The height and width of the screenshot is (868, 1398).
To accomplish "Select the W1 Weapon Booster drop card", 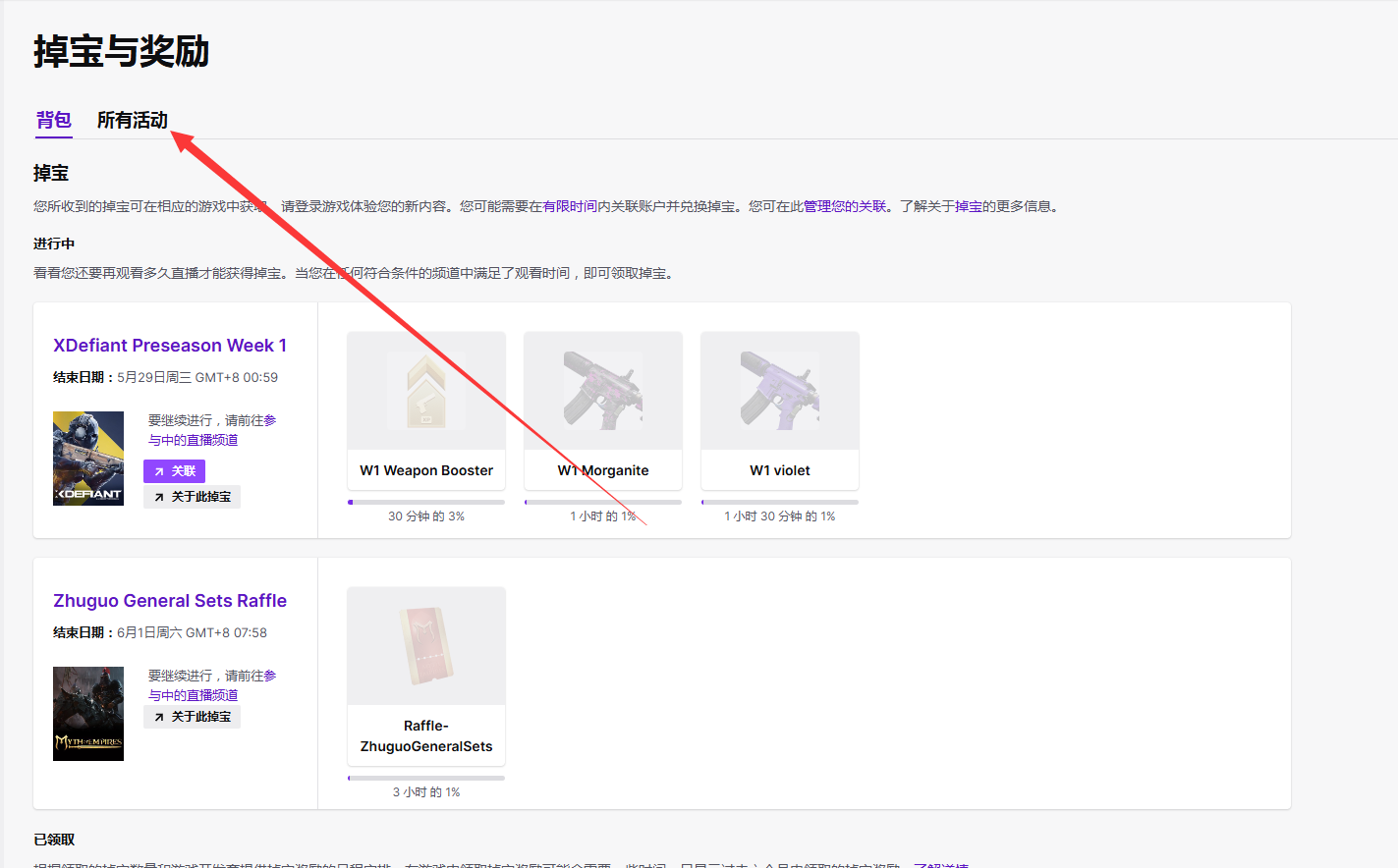I will (x=426, y=410).
